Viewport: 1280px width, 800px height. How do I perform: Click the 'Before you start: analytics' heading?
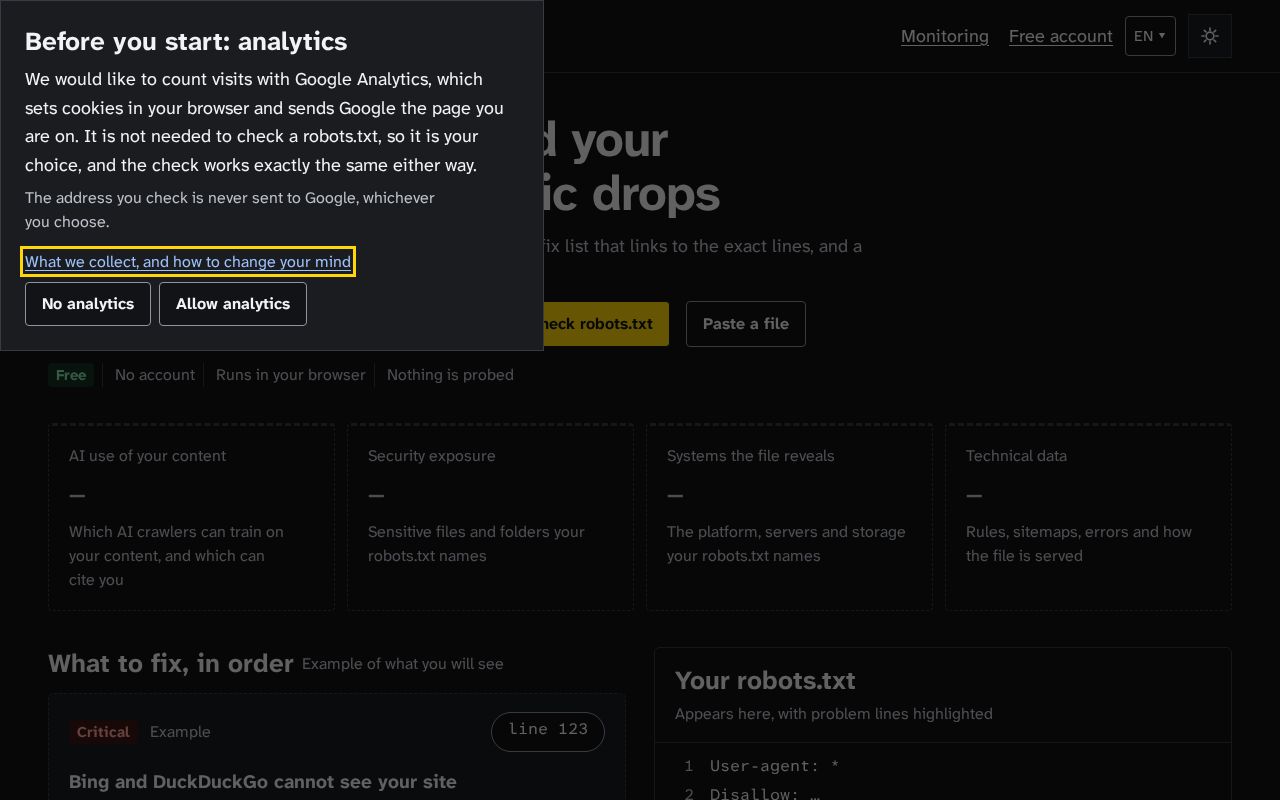186,41
